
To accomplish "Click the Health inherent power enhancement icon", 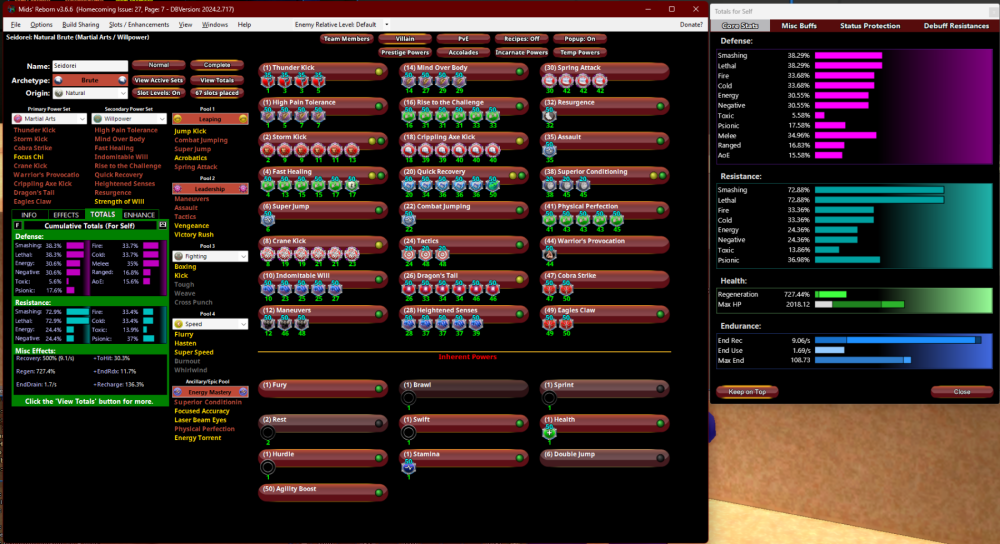I will point(549,432).
